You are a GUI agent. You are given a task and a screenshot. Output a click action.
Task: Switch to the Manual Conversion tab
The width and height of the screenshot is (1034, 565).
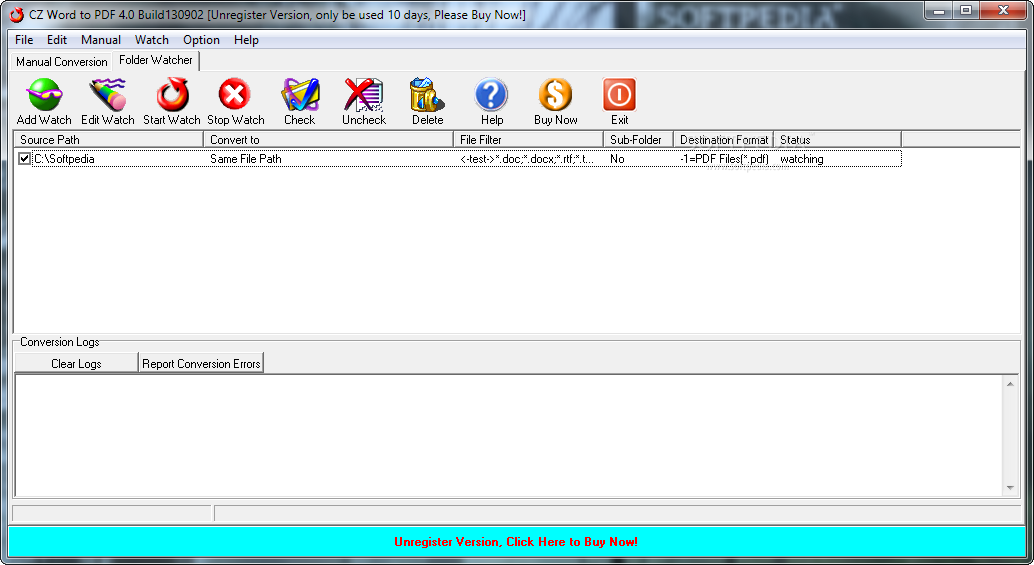point(62,62)
